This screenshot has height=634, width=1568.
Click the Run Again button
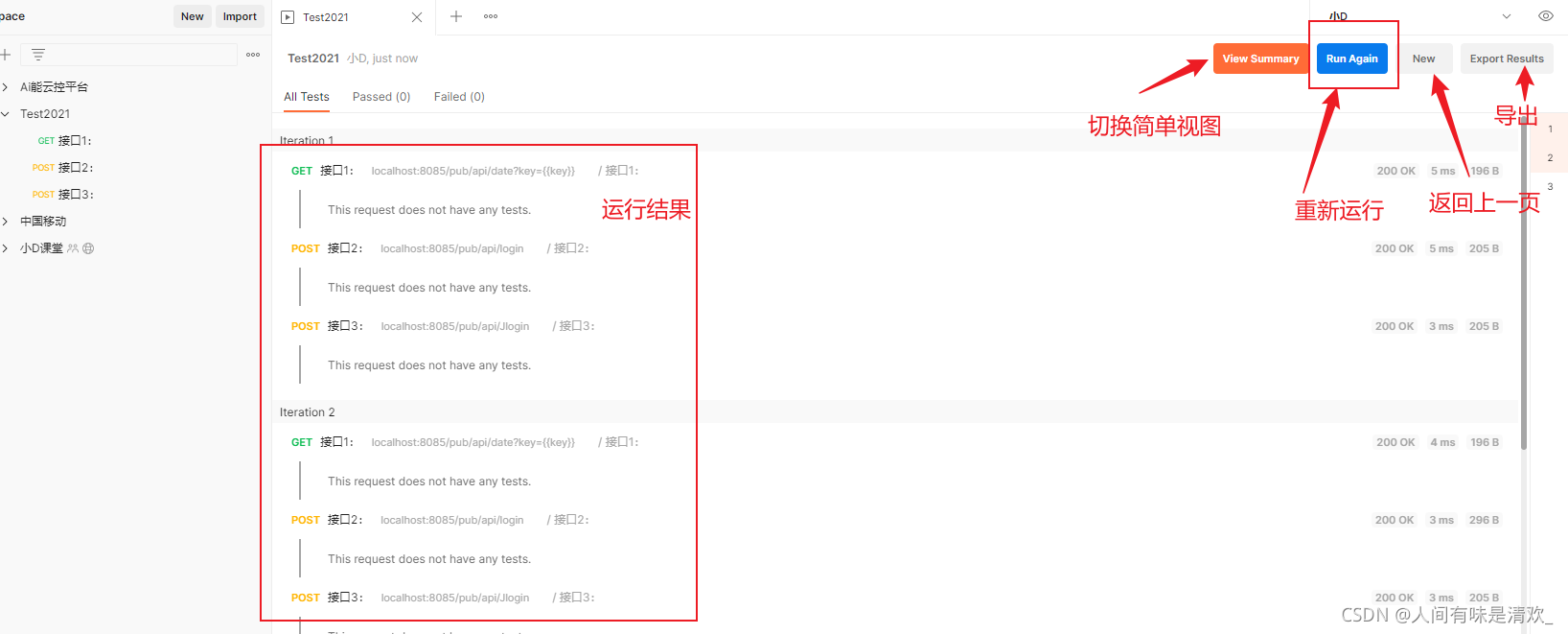(x=1351, y=59)
